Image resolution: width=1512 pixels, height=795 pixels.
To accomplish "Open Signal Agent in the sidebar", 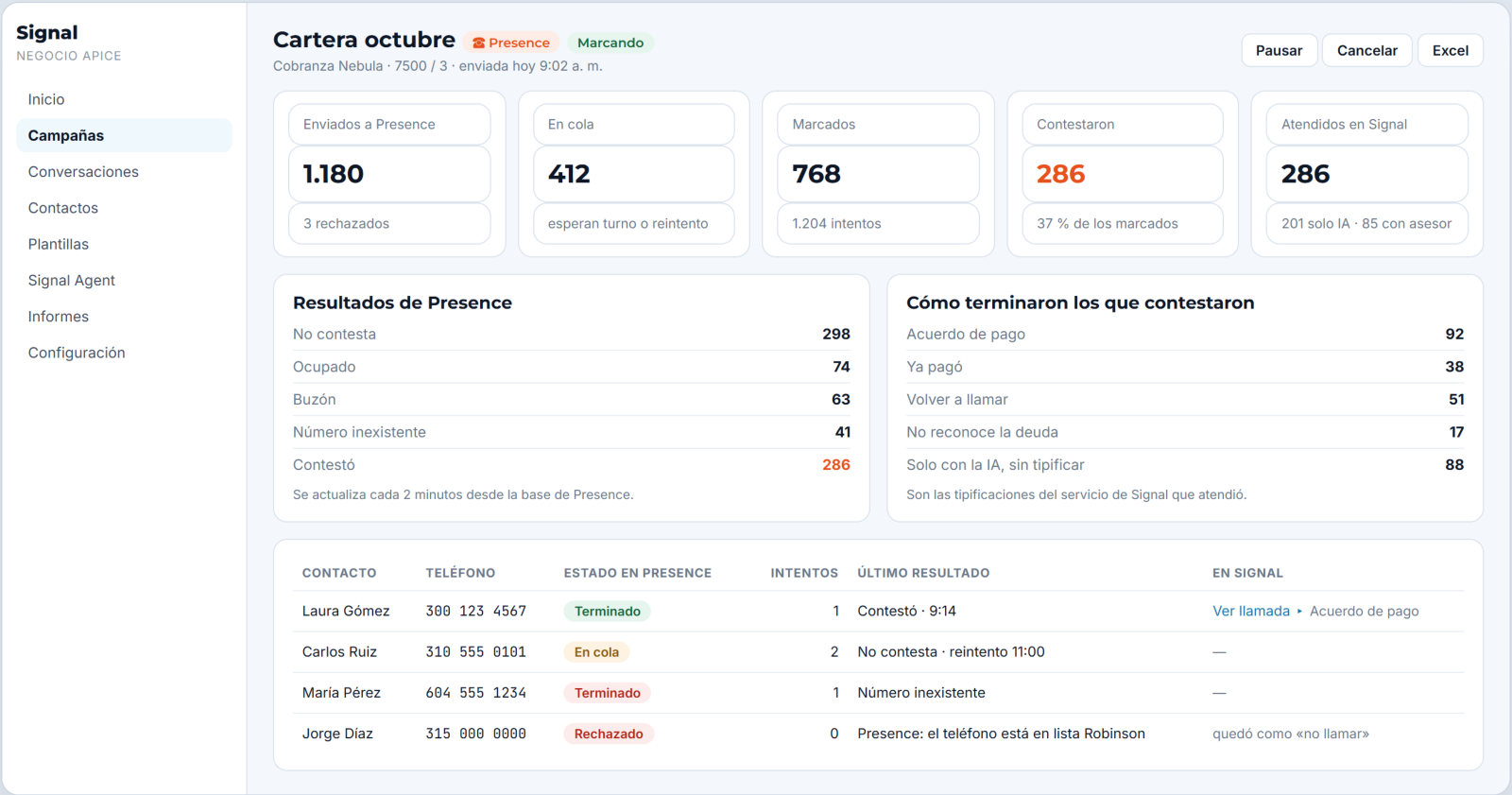I will (x=124, y=280).
